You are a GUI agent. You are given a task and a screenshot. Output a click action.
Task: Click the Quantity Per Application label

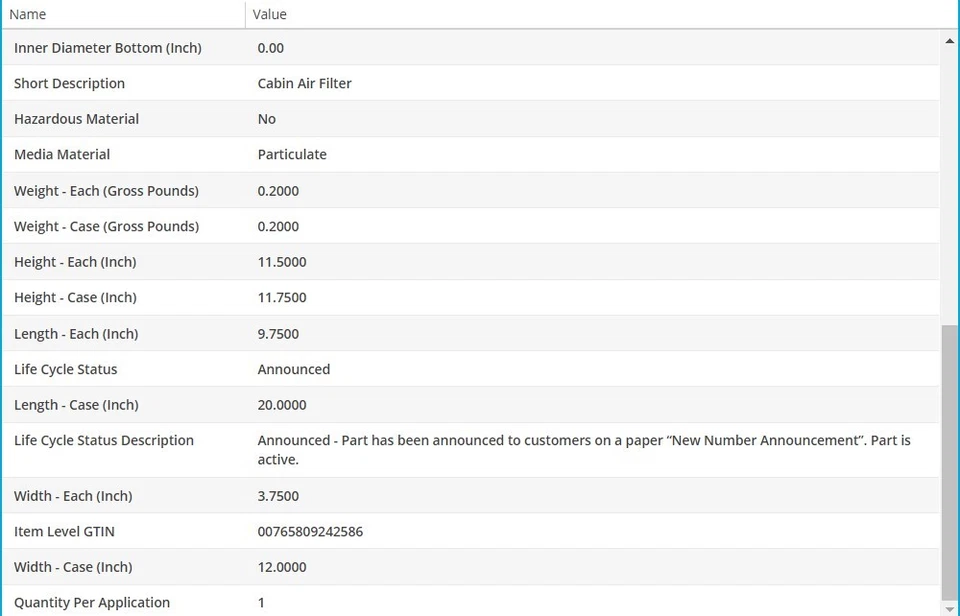point(92,602)
